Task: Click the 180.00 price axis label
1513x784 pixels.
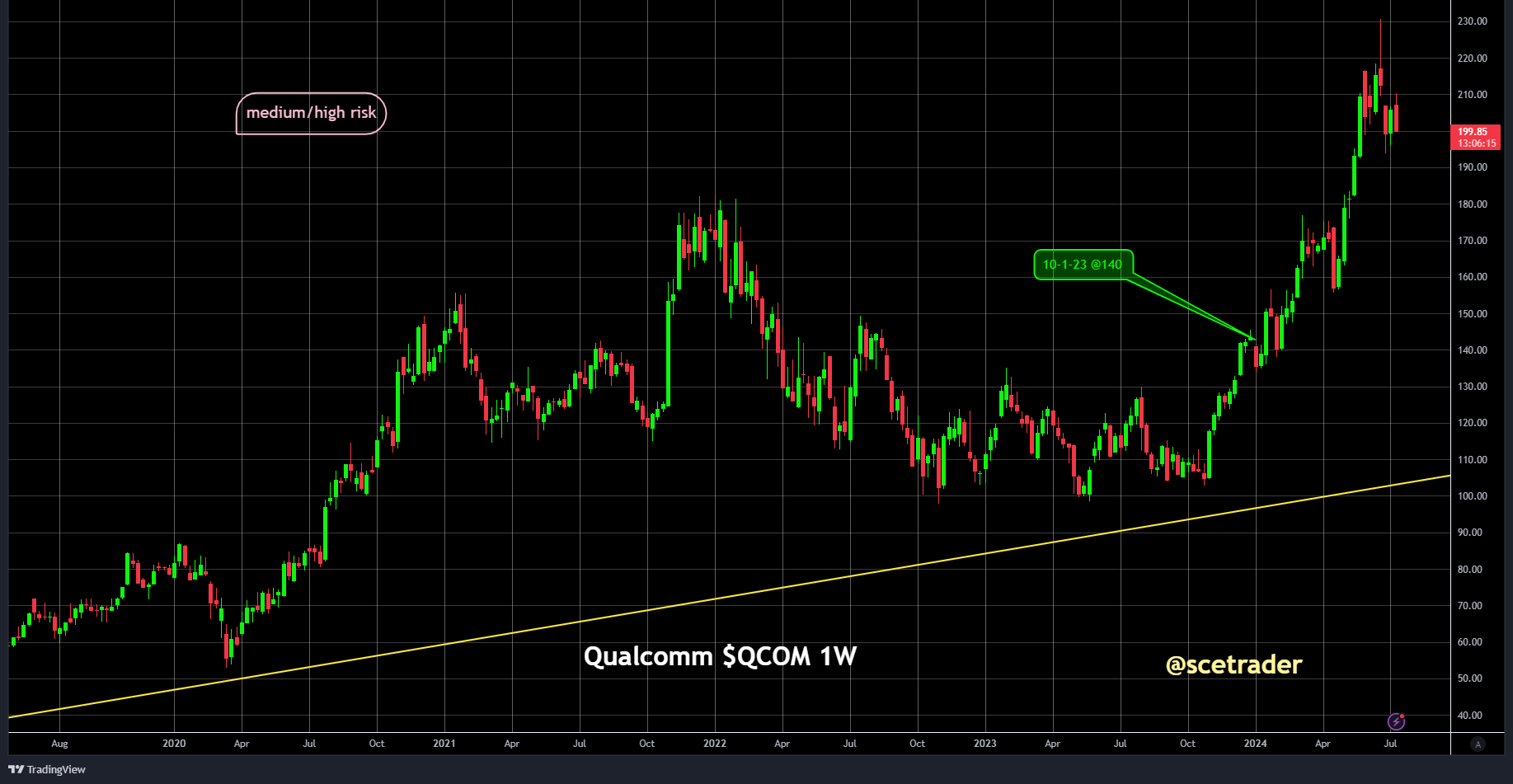Action: (1473, 204)
